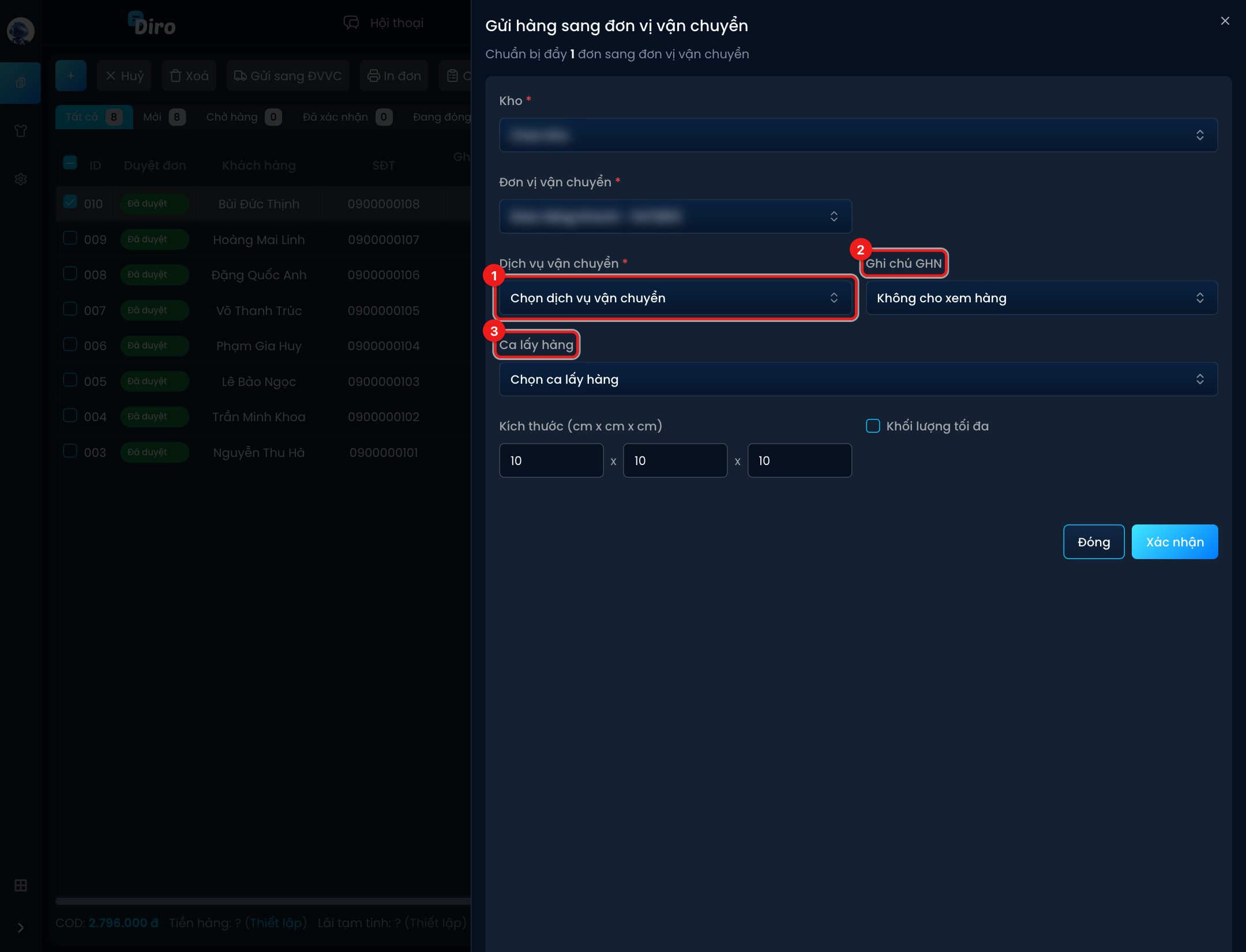Image resolution: width=1246 pixels, height=952 pixels.
Task: Click Gửi sang ĐVVC toolbar button
Action: tap(288, 76)
